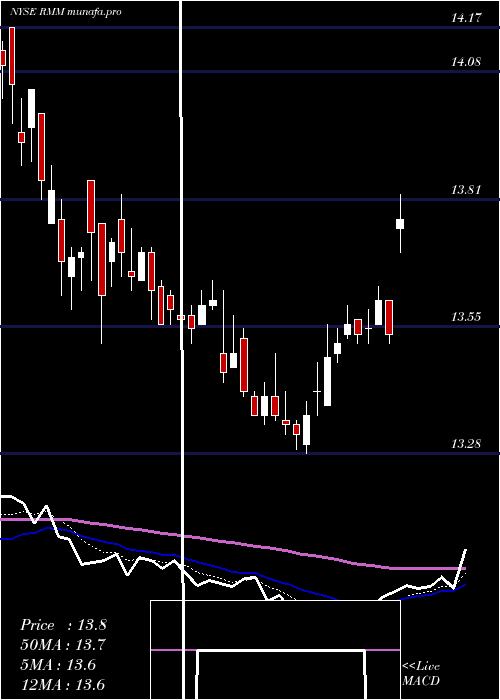This screenshot has width=500, height=700.
Task: Click the 14.08 price level label
Action: pyautogui.click(x=466, y=62)
